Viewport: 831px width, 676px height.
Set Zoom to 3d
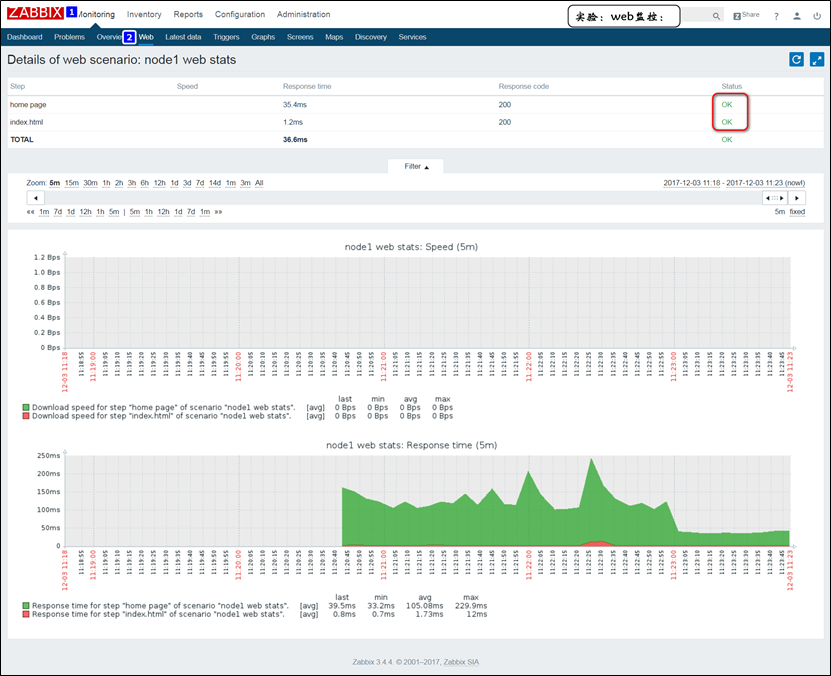187,183
